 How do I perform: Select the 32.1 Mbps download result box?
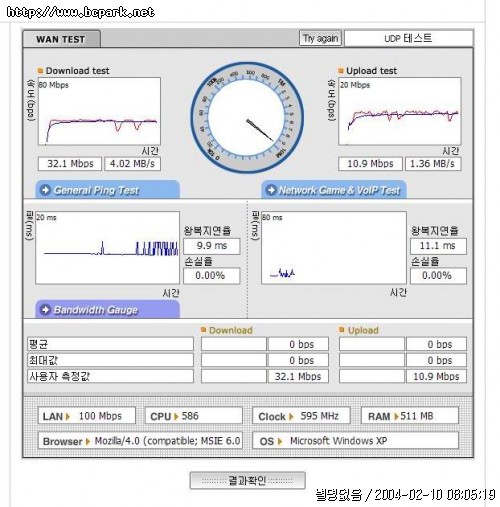pos(70,164)
